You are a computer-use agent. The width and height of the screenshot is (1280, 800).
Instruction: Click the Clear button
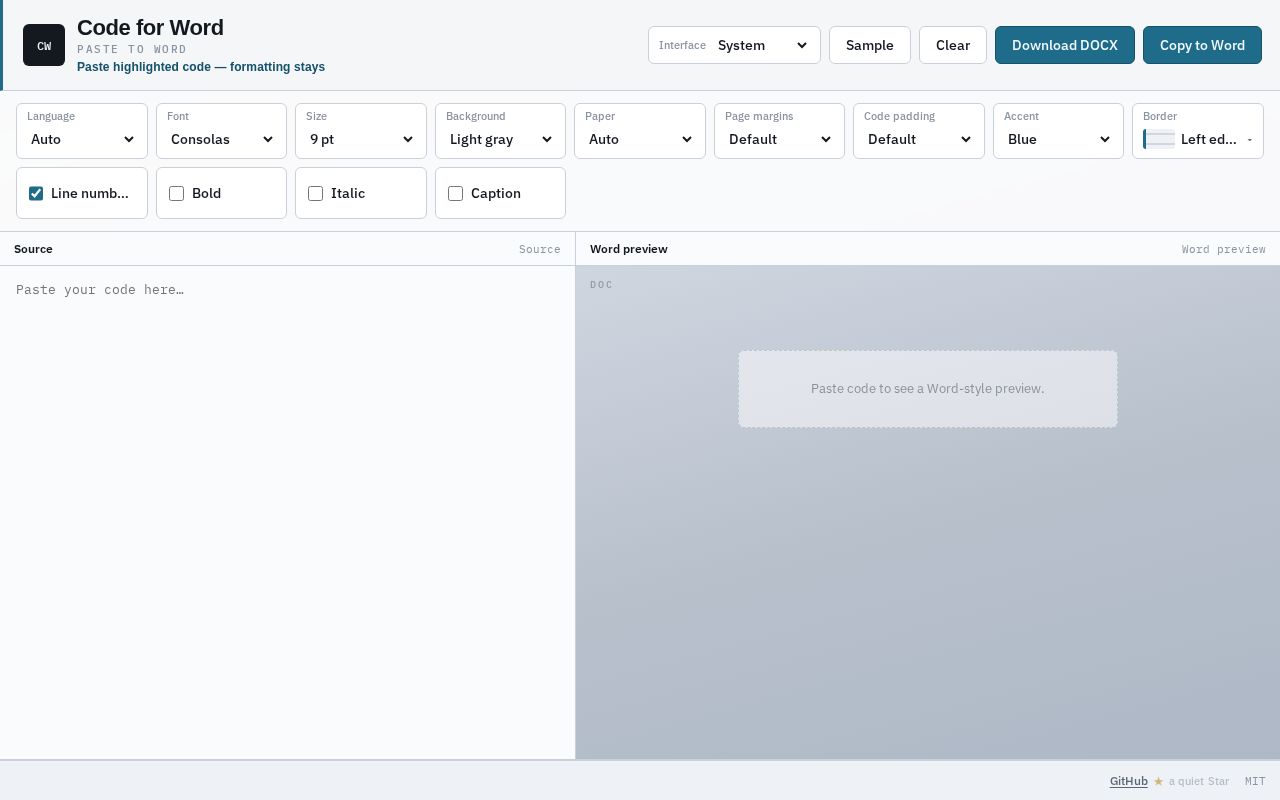coord(953,45)
